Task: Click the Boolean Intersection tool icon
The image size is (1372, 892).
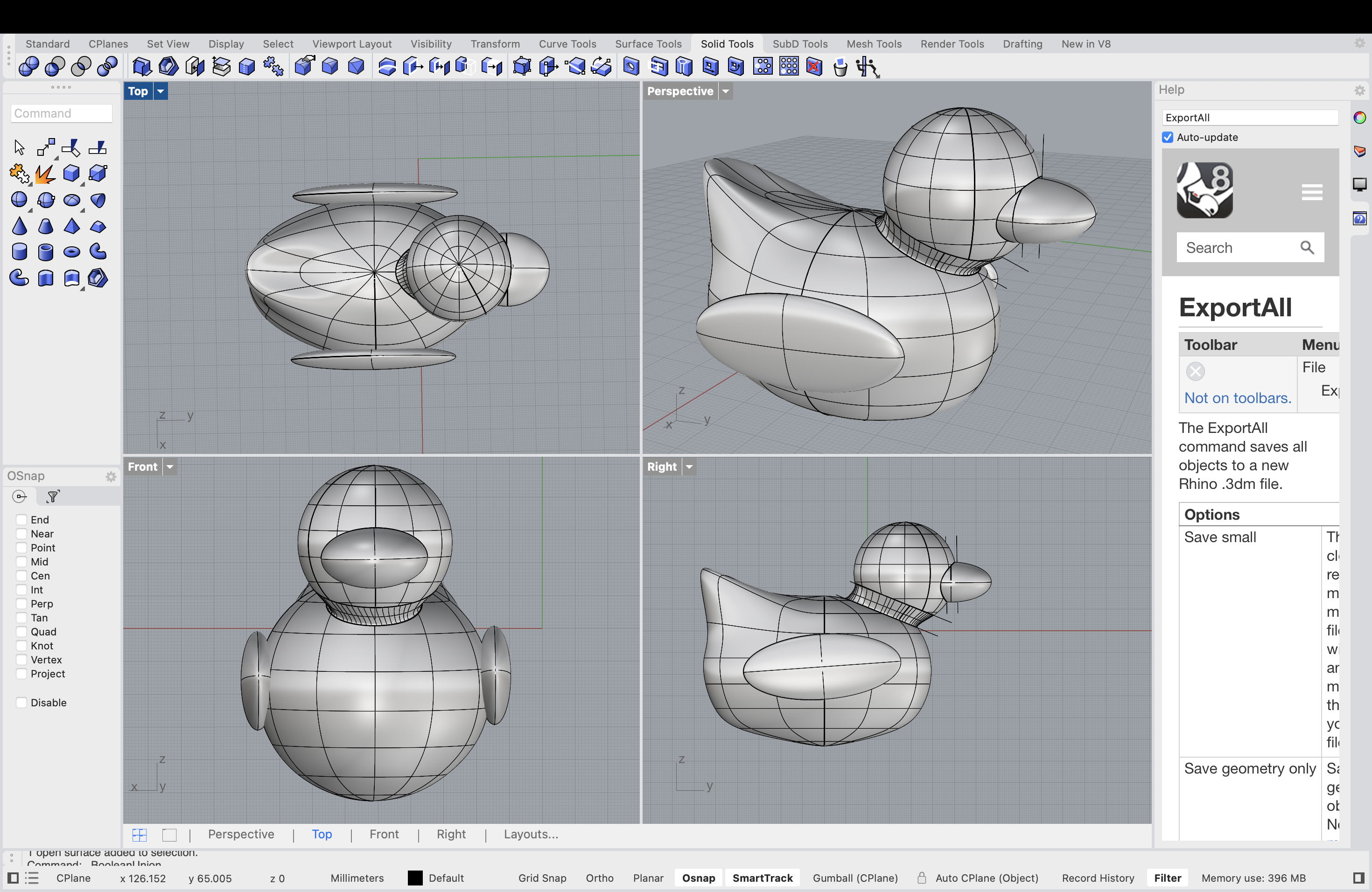Action: click(81, 67)
